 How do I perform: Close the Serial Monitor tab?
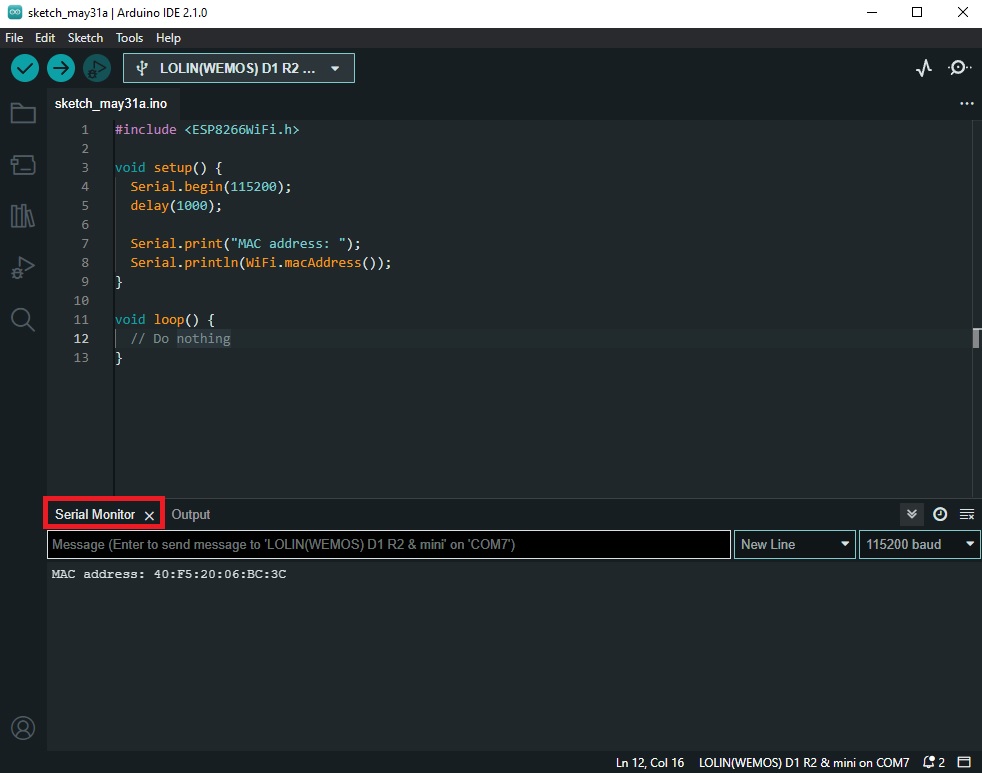click(x=149, y=515)
